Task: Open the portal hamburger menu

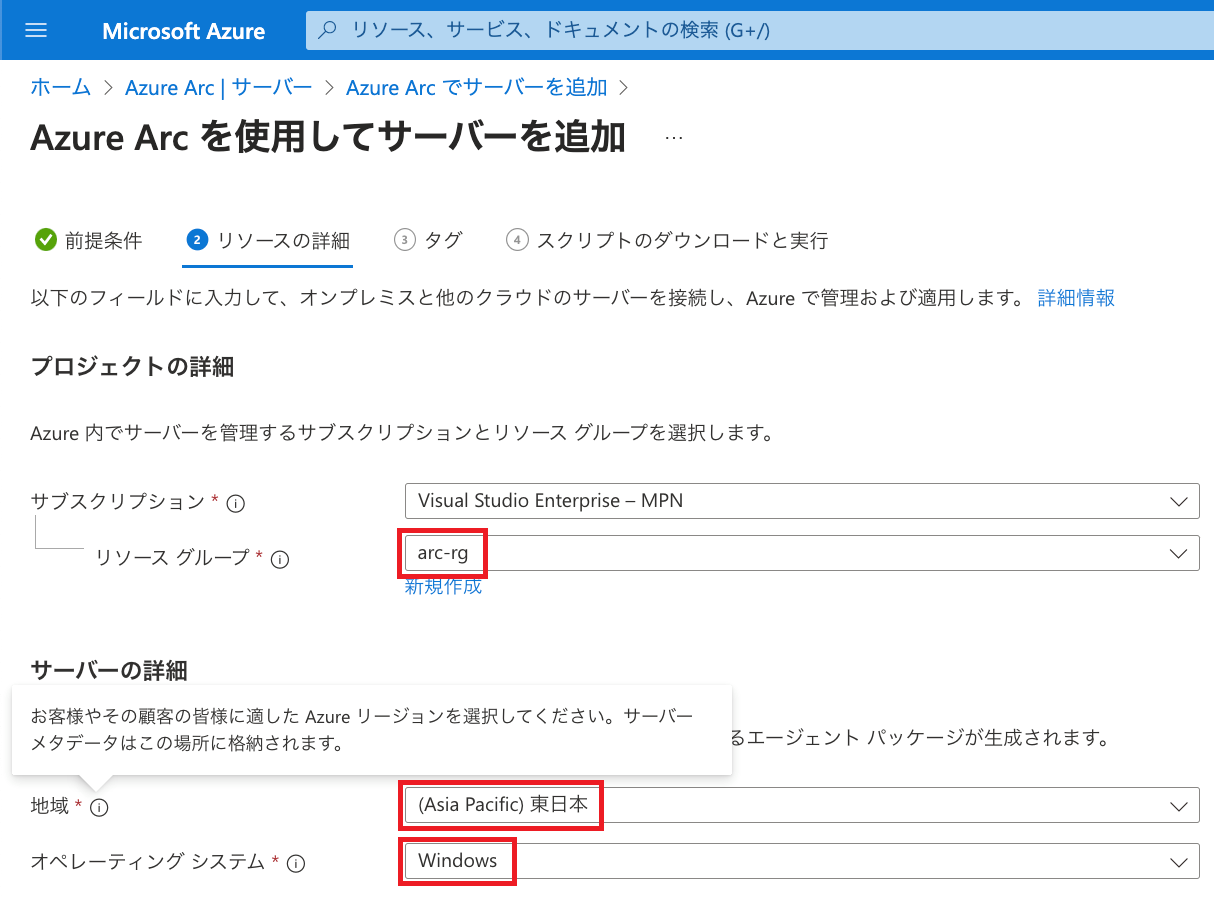Action: click(x=36, y=30)
